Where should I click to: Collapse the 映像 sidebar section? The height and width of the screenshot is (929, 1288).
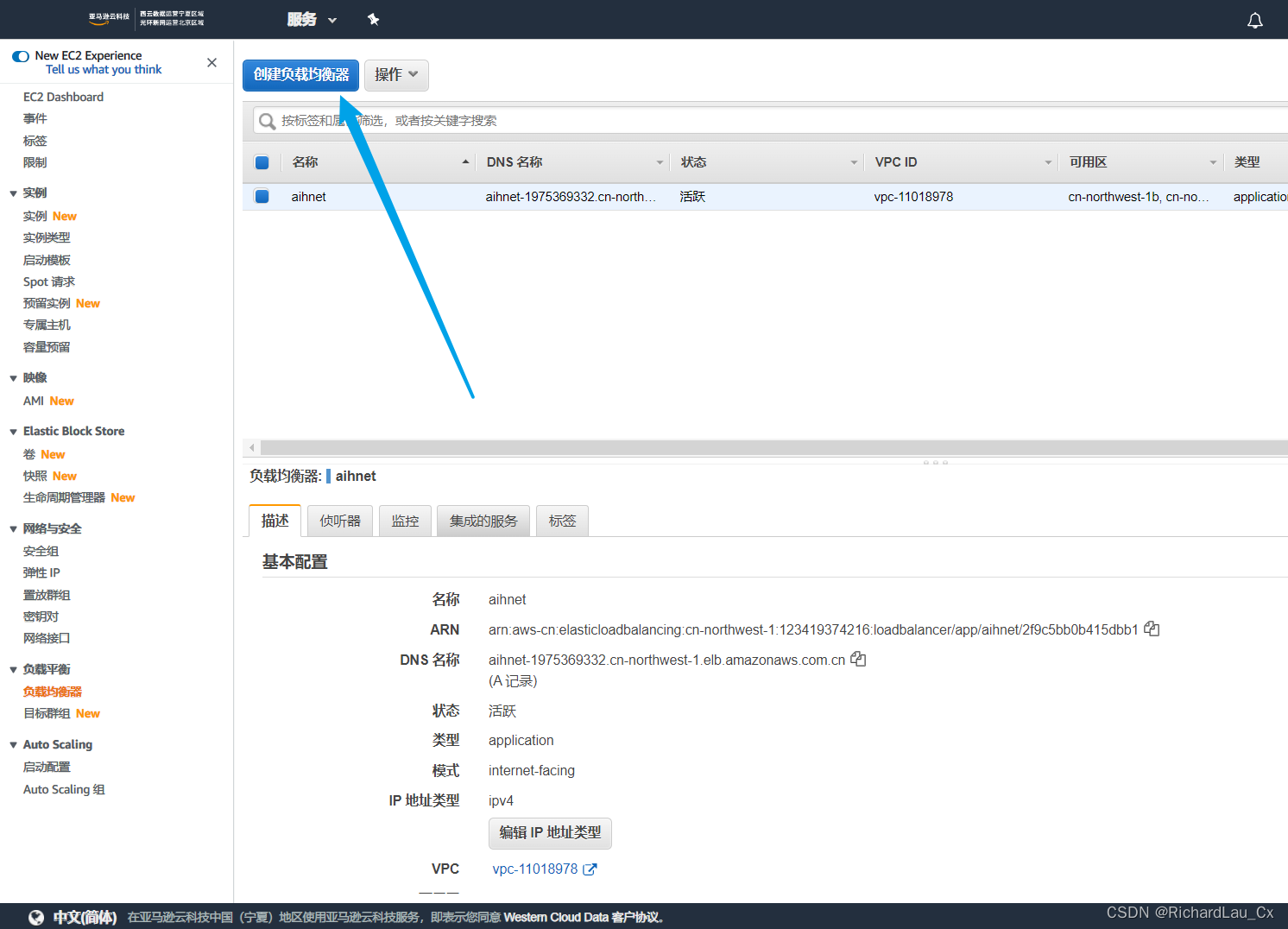click(13, 378)
